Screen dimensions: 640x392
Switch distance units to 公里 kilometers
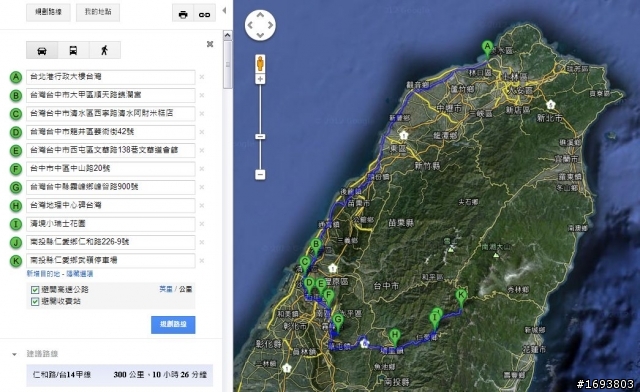click(185, 289)
